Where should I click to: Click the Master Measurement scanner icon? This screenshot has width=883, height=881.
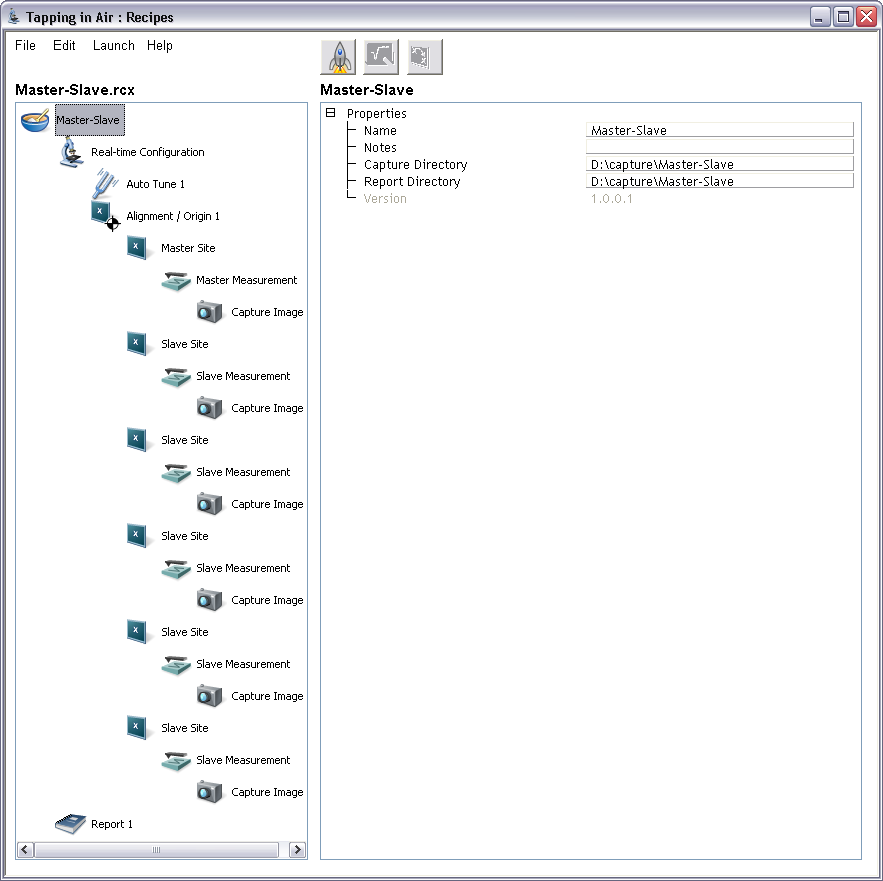point(175,280)
